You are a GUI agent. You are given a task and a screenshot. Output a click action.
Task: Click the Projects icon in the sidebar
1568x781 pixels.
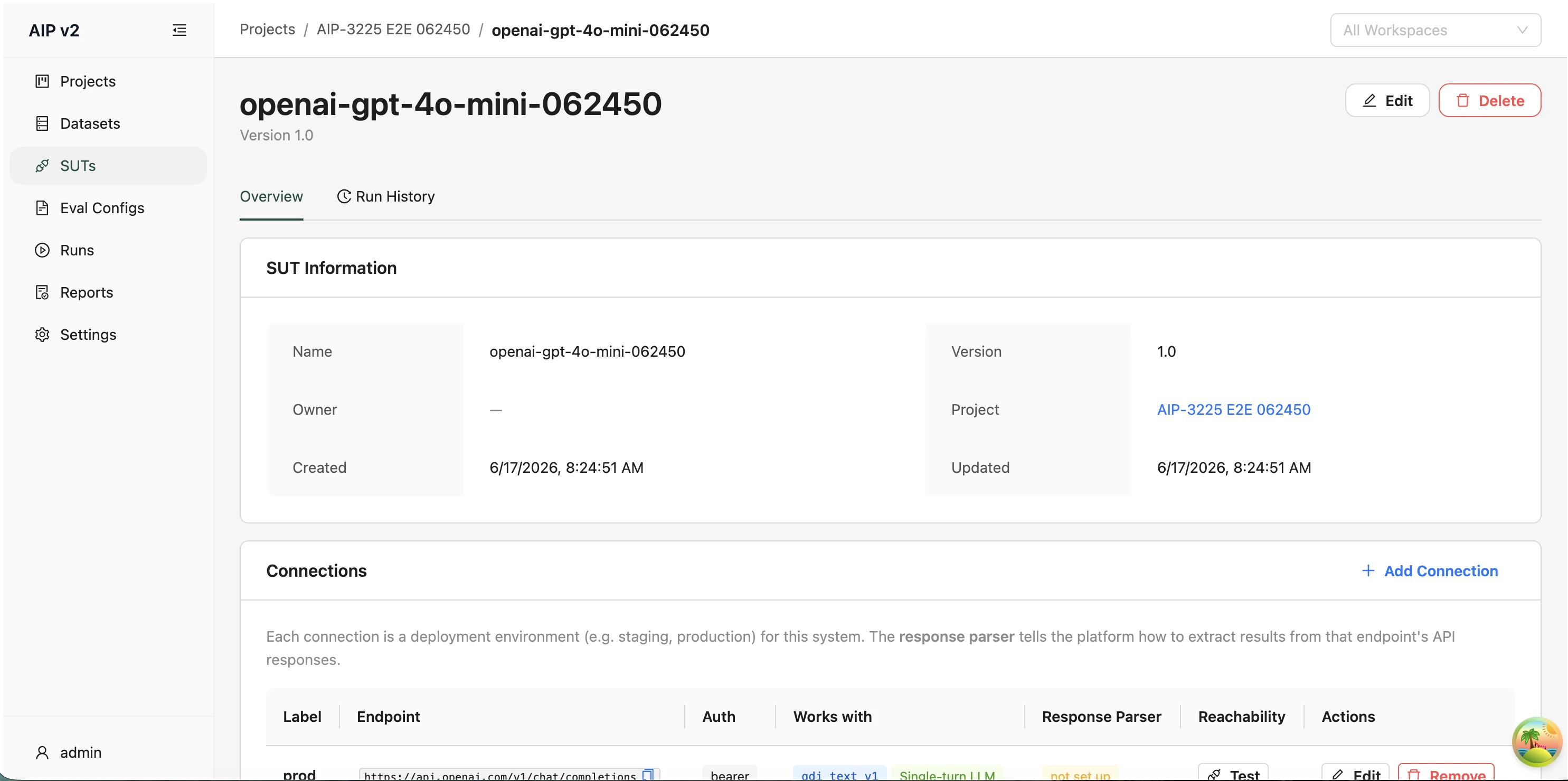tap(42, 81)
